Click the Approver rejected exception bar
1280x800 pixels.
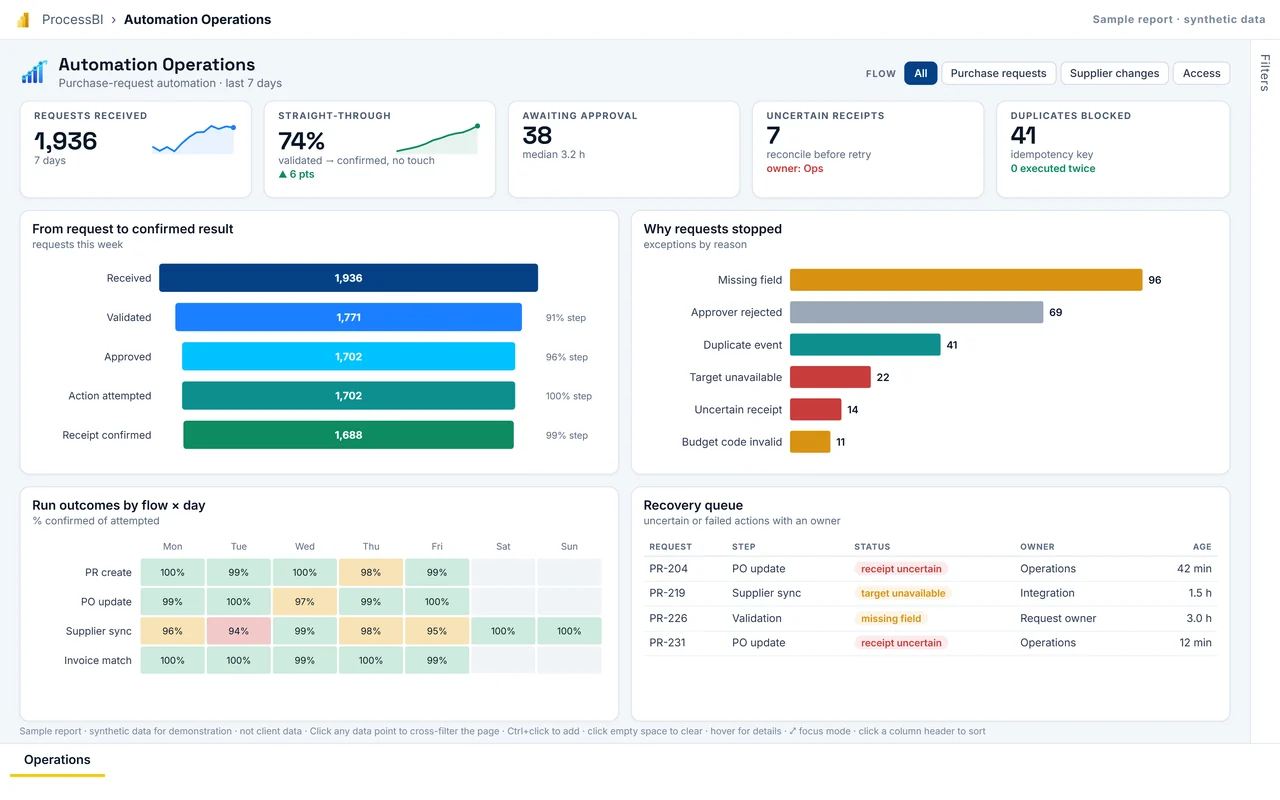pos(916,312)
